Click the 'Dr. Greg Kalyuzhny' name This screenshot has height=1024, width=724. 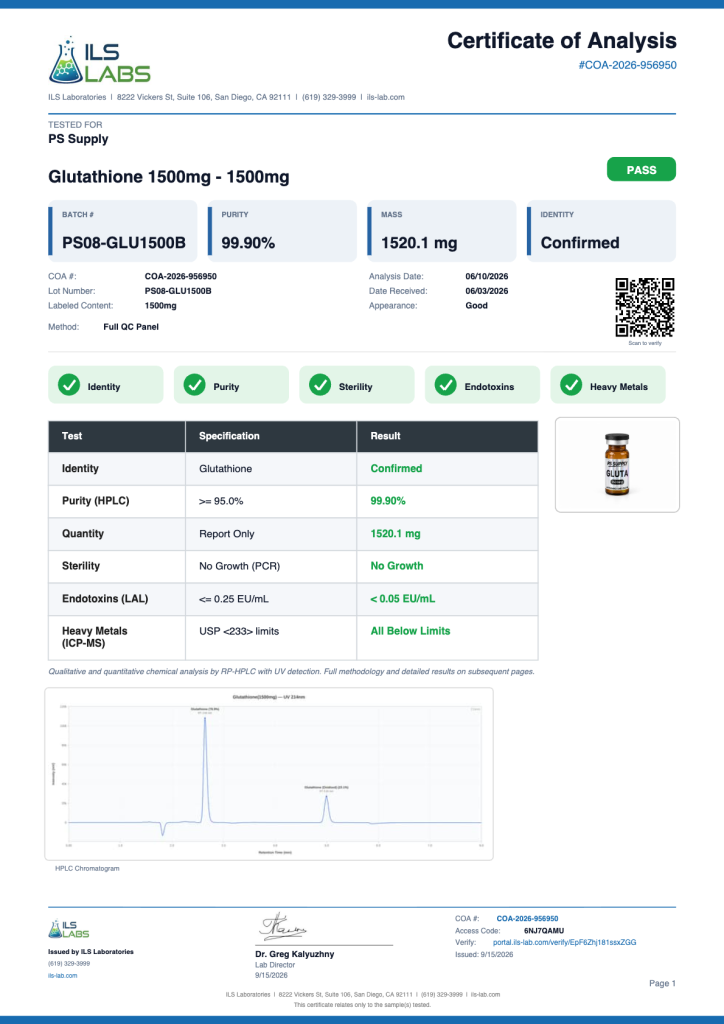click(x=294, y=954)
